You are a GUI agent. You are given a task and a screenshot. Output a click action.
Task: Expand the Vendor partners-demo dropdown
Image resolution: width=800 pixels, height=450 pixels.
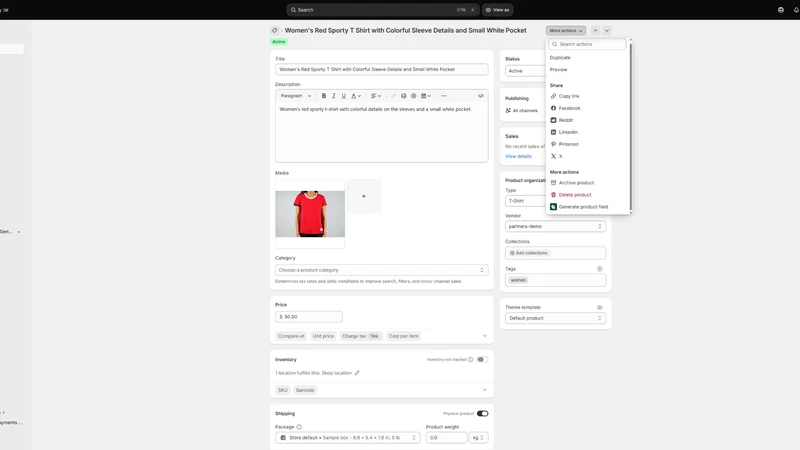pyautogui.click(x=556, y=226)
